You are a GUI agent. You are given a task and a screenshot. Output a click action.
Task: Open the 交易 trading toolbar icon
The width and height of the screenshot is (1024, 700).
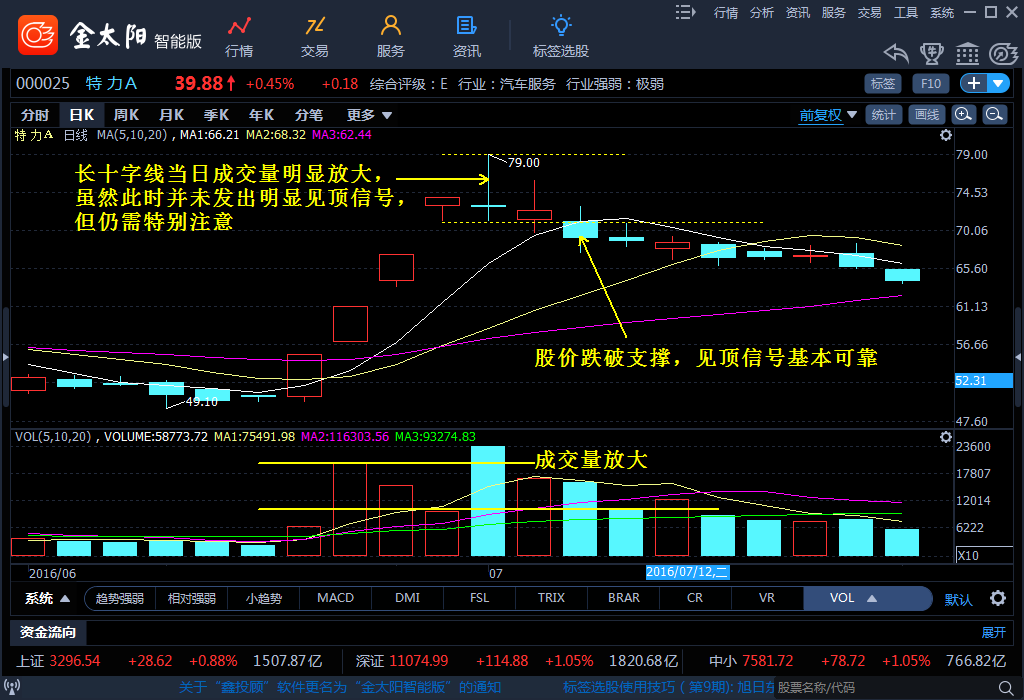[x=314, y=37]
